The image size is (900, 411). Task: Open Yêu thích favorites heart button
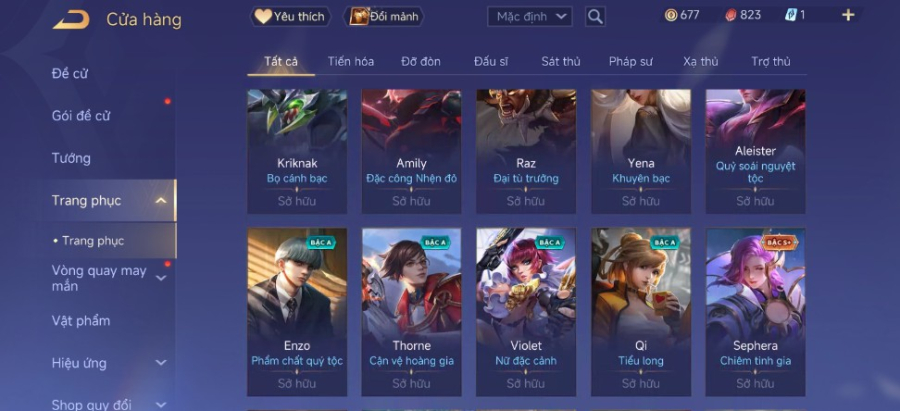click(290, 17)
